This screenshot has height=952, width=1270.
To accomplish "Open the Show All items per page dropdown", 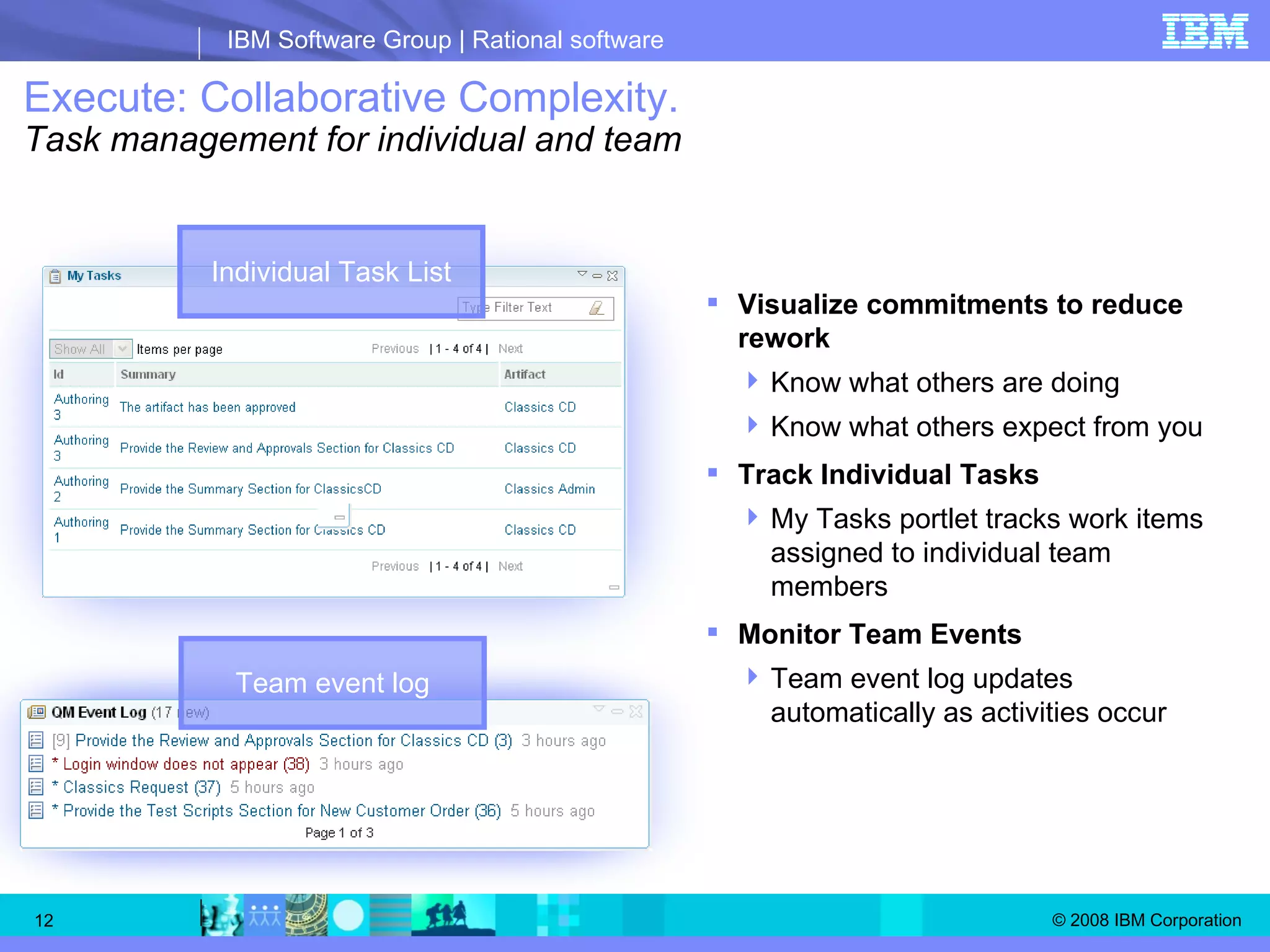I will (91, 349).
